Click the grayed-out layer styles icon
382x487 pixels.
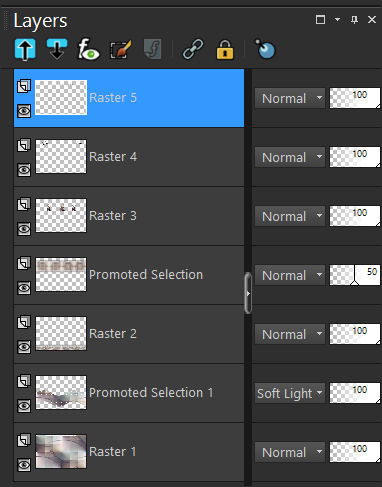(x=153, y=49)
